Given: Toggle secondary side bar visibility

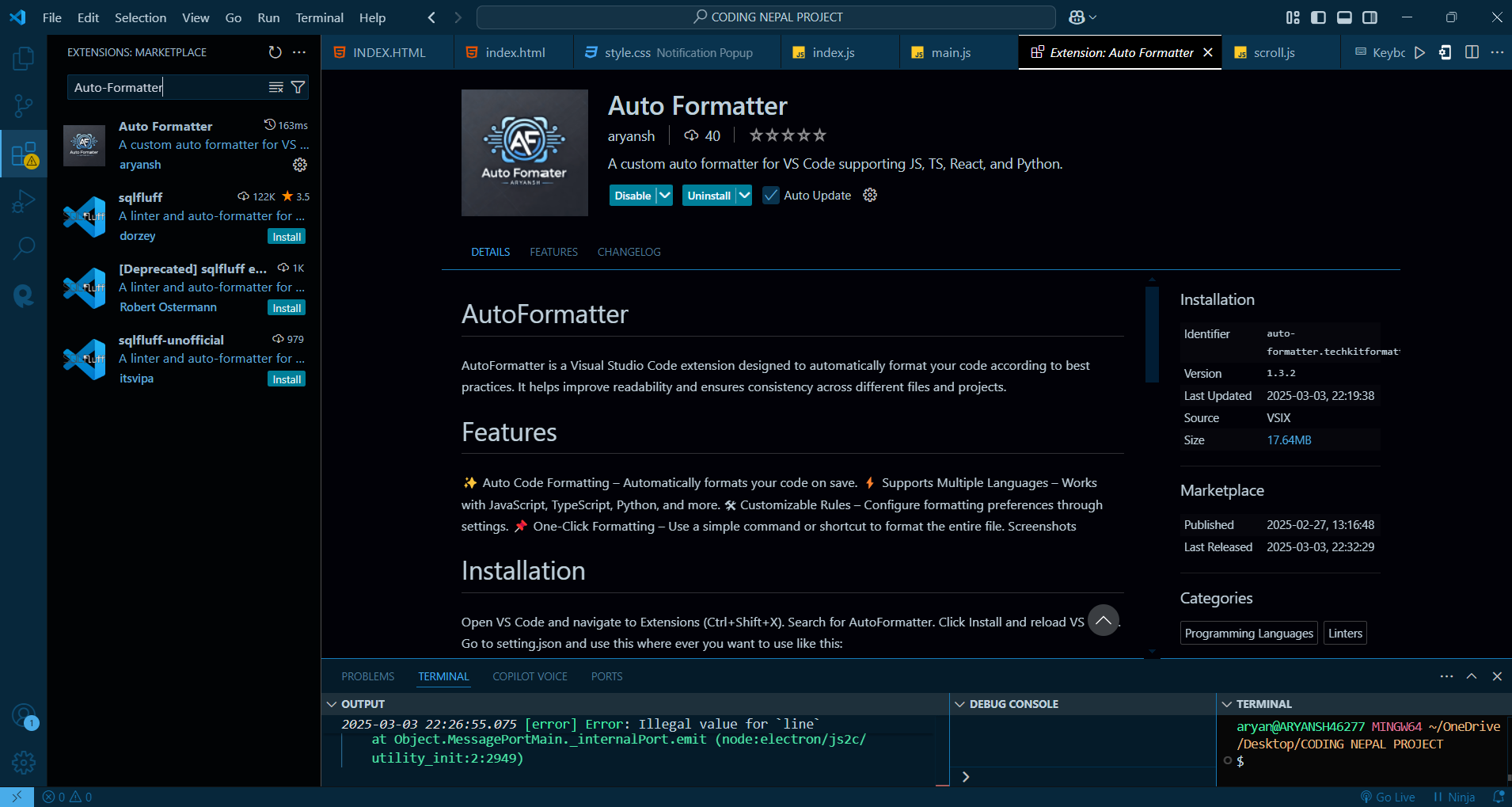Looking at the screenshot, I should [x=1370, y=17].
